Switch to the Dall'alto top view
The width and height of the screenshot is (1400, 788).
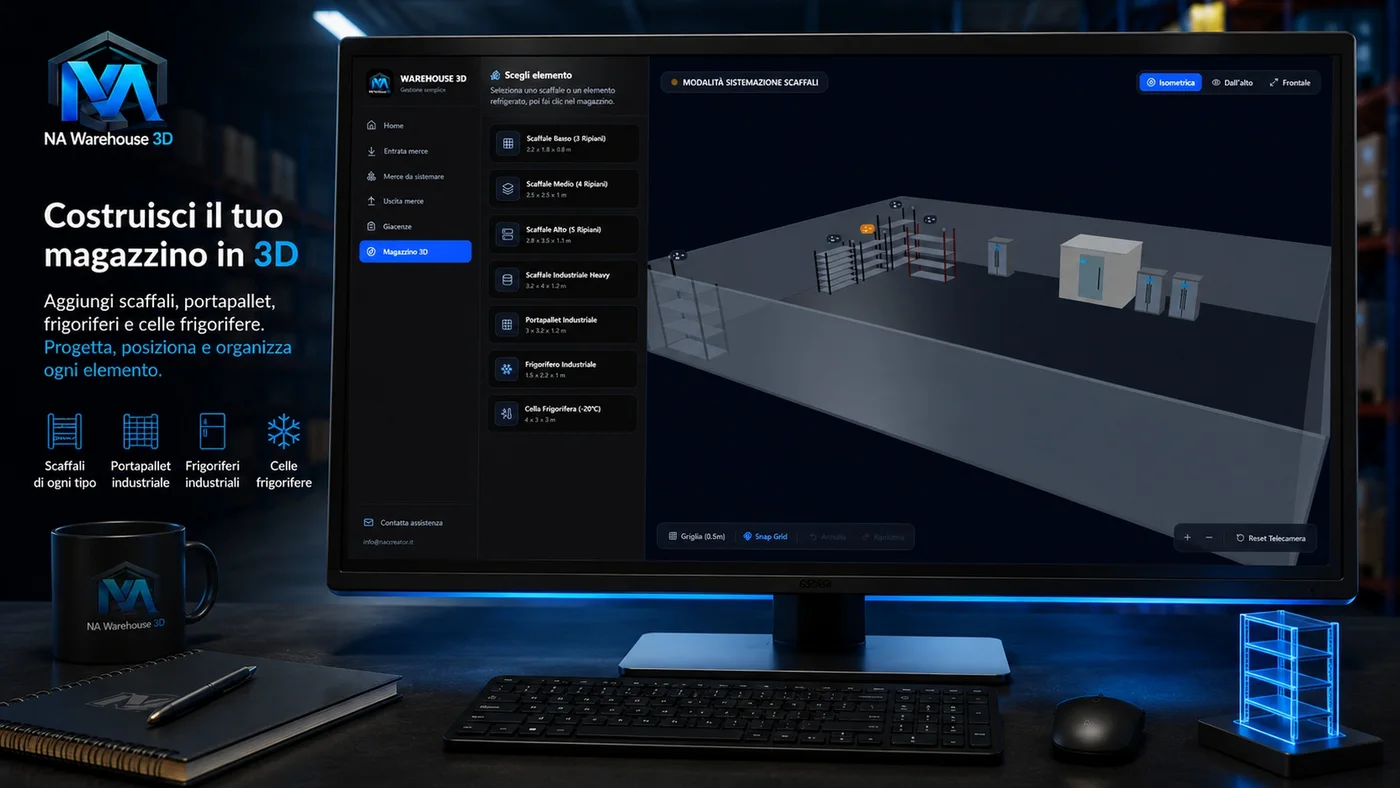click(x=1231, y=82)
